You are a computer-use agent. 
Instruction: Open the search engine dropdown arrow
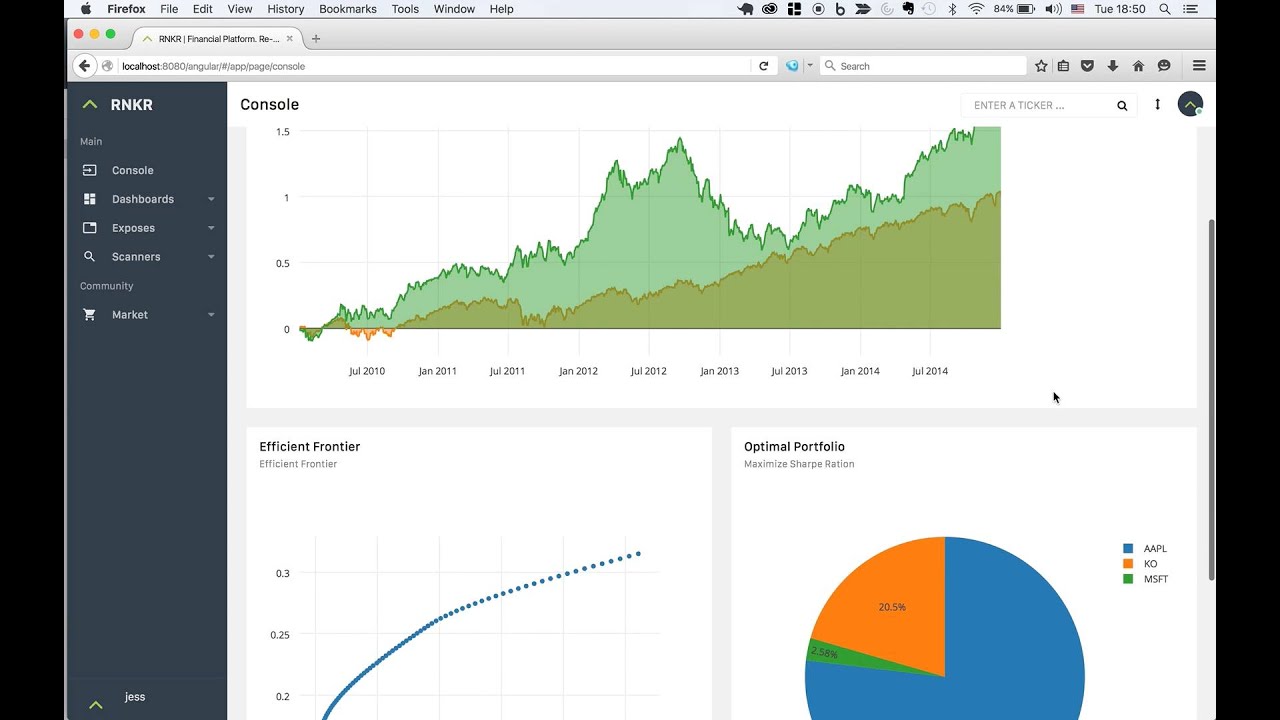(809, 66)
